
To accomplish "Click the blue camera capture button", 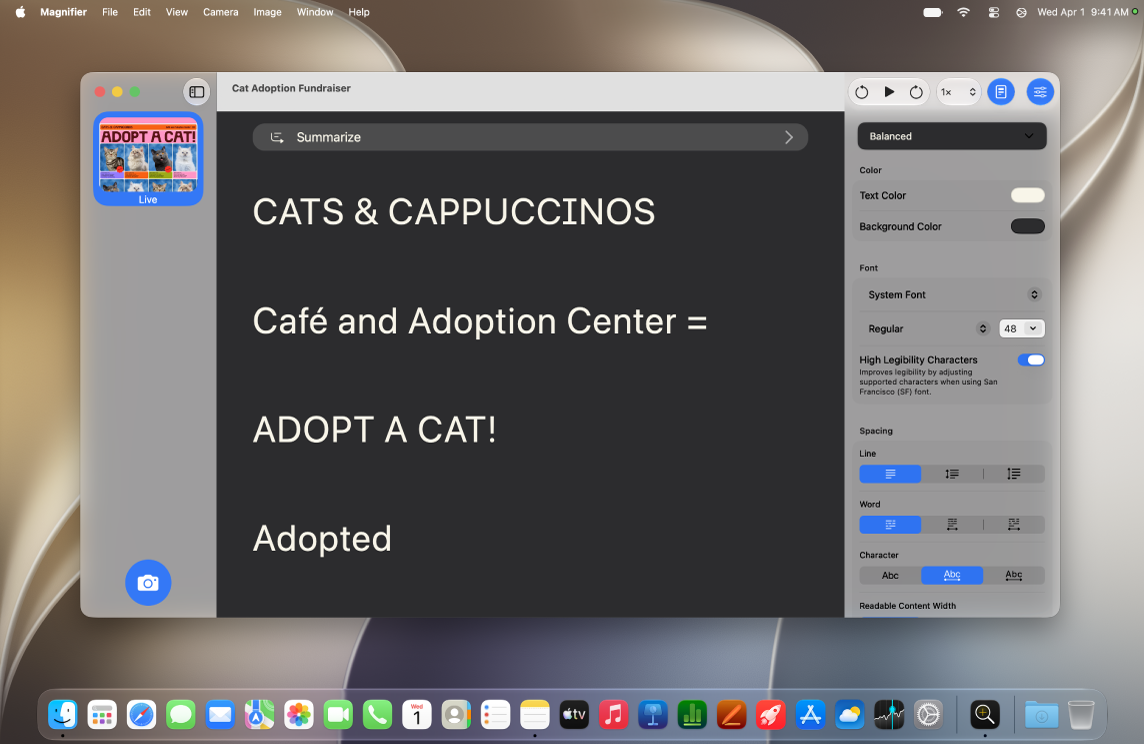I will (148, 582).
